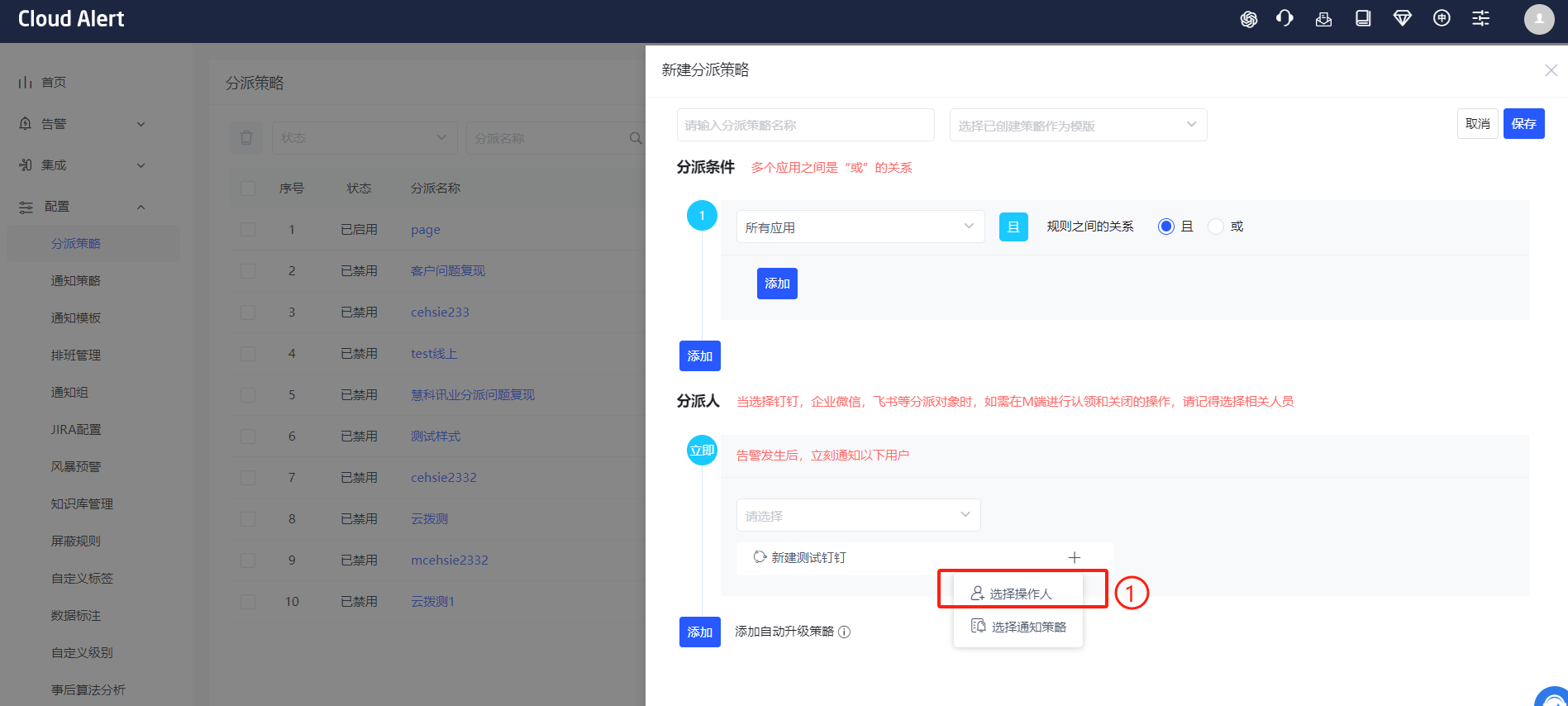Click the 告警 bell icon in sidebar

(x=26, y=124)
